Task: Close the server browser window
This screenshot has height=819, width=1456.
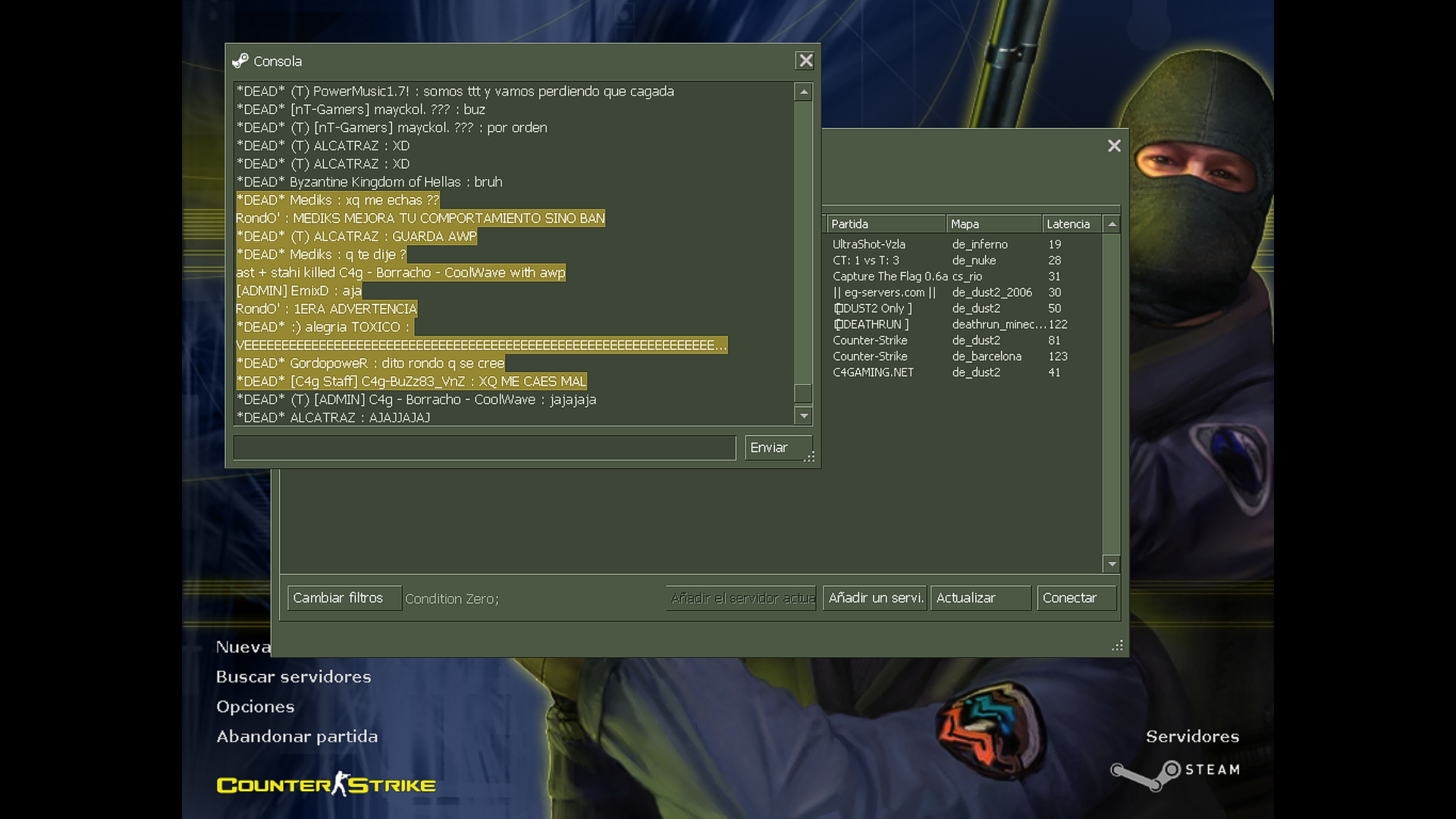Action: (x=1114, y=146)
